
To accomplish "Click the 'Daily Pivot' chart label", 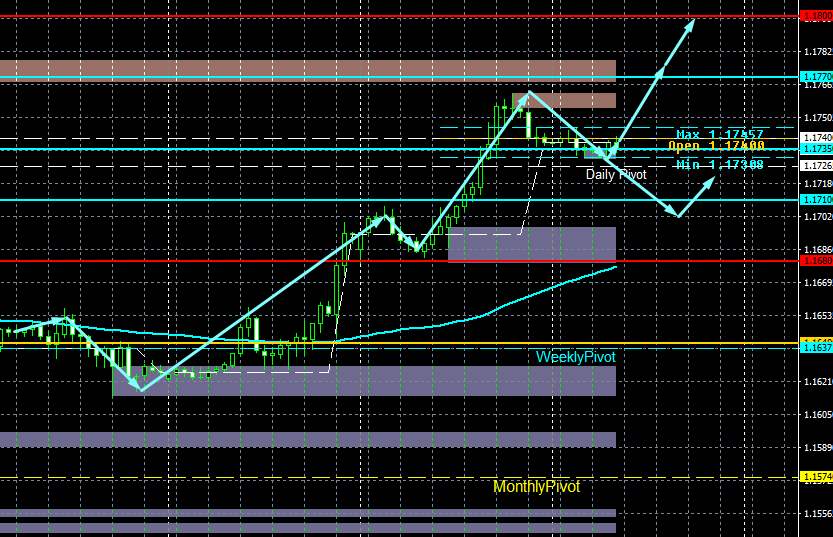I will point(616,175).
